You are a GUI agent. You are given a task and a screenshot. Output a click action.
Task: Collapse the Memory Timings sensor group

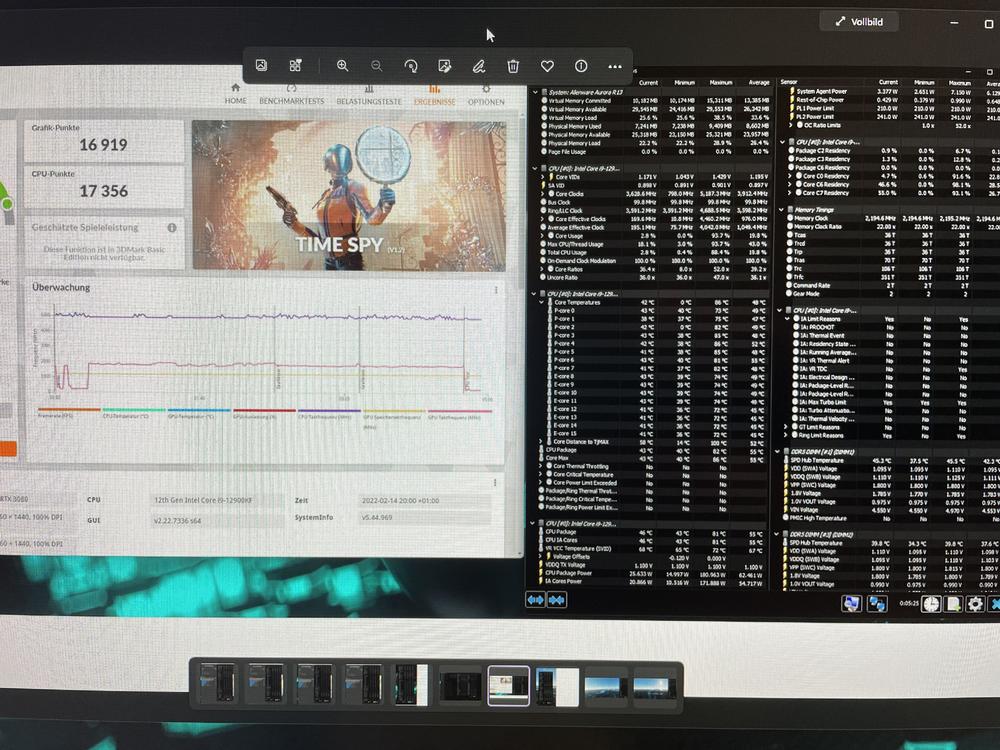[781, 209]
